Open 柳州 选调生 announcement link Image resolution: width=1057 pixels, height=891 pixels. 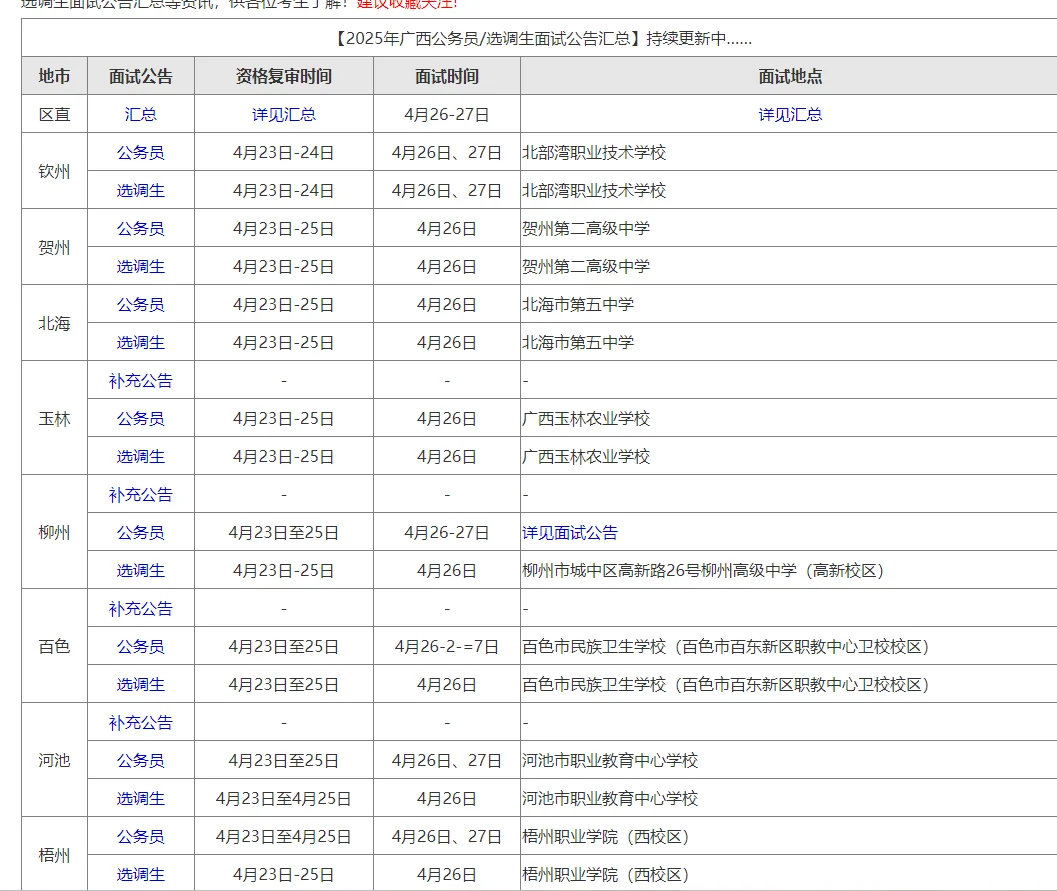click(x=140, y=571)
